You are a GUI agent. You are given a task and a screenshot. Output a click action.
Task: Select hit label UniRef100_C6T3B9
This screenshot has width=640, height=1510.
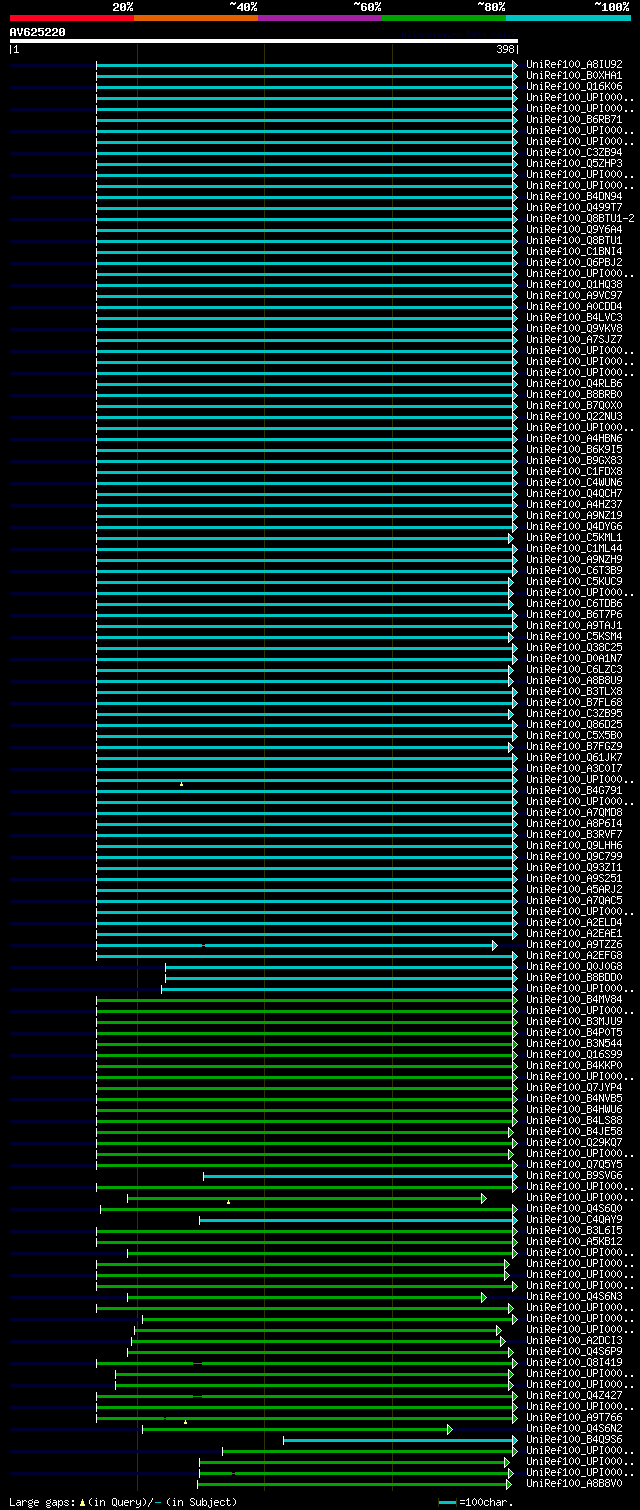click(x=574, y=571)
